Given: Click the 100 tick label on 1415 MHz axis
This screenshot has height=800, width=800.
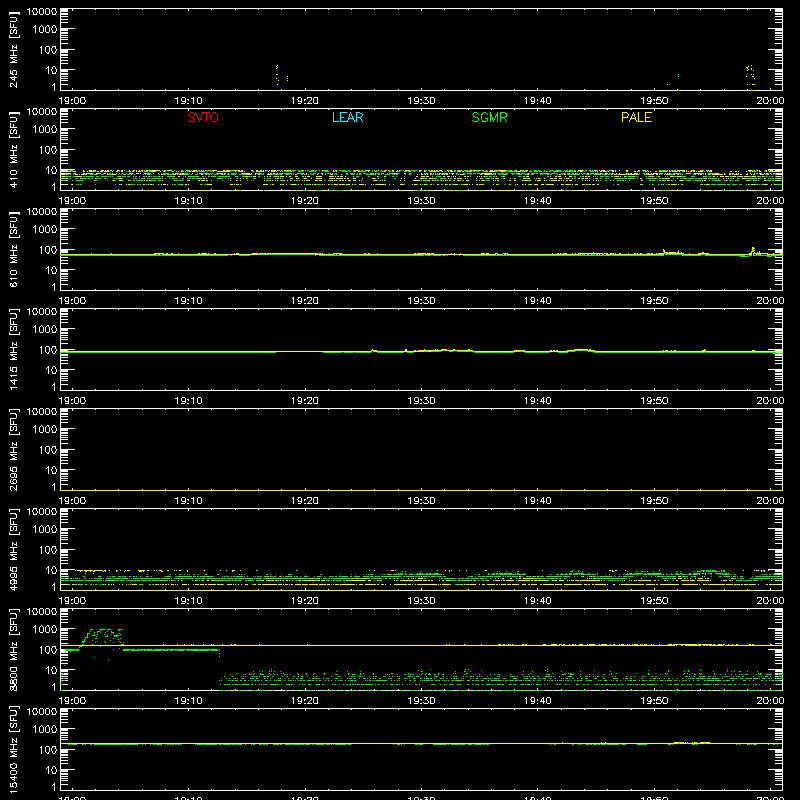Looking at the screenshot, I should (48, 350).
